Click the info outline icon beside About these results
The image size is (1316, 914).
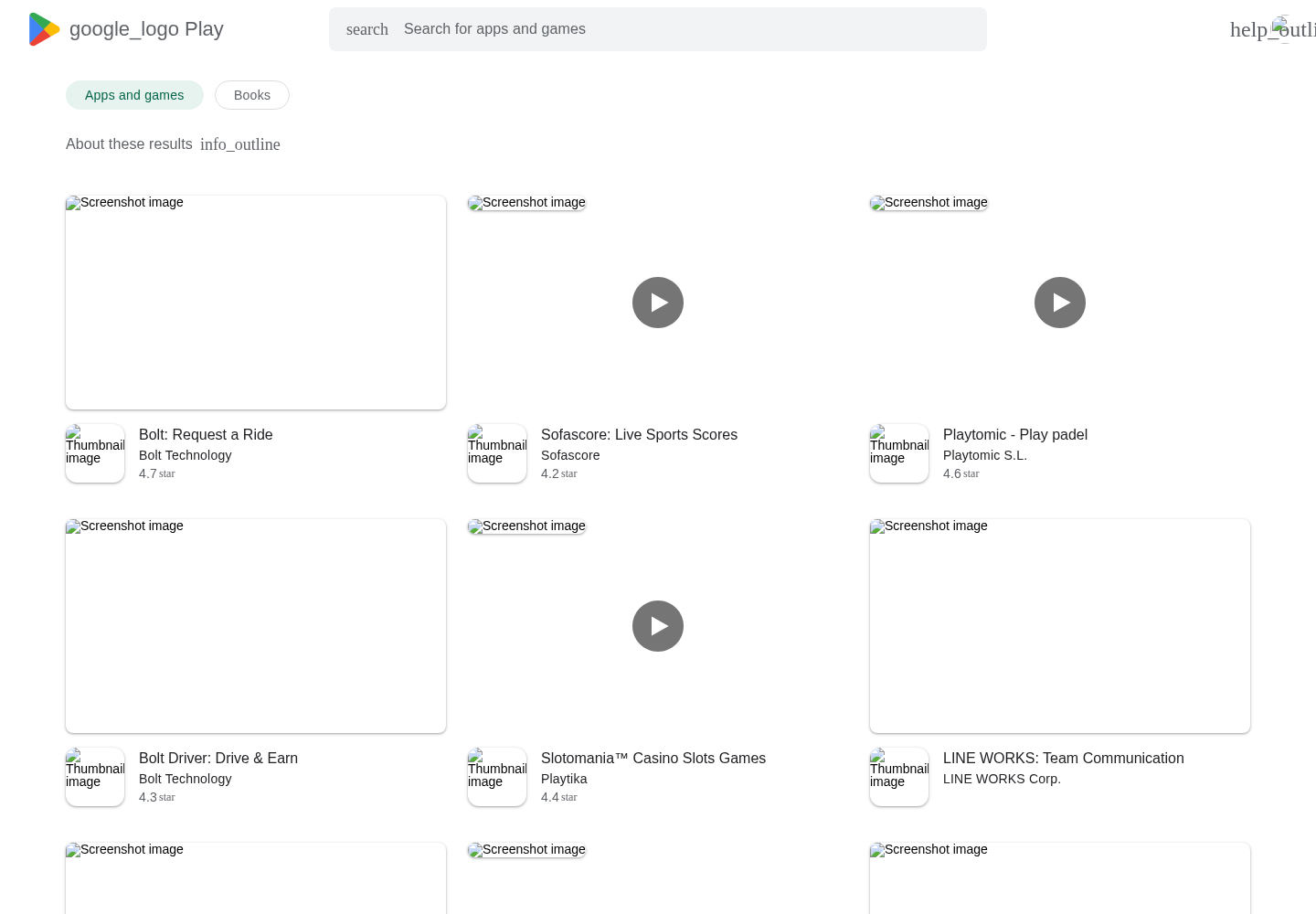tap(240, 144)
